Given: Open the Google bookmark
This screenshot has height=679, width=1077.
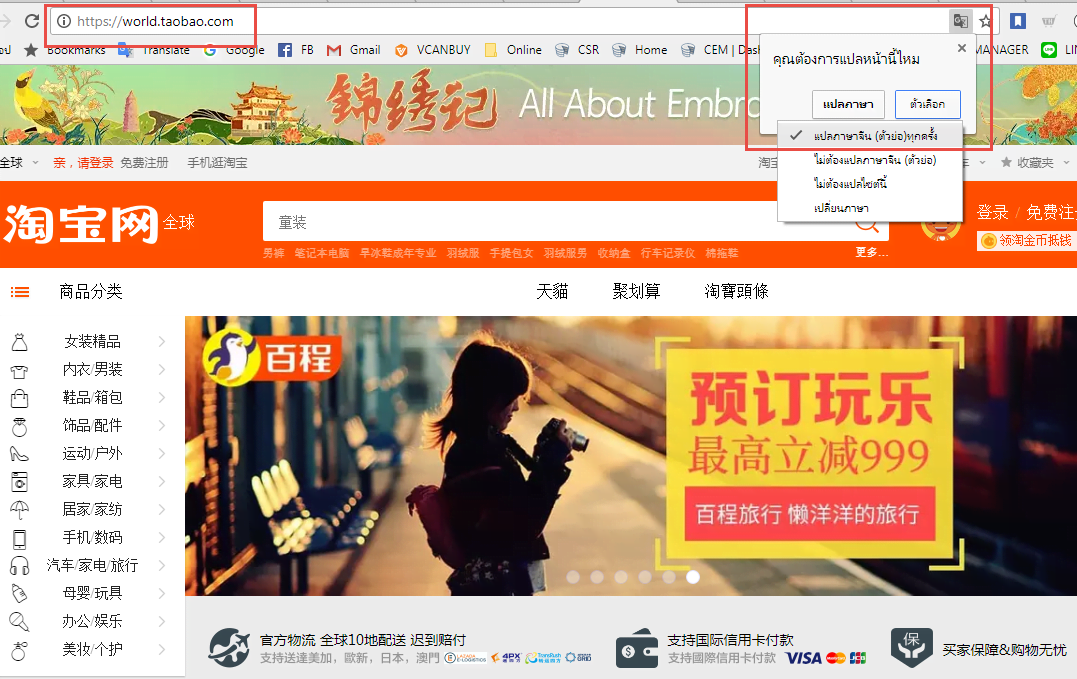Looking at the screenshot, I should pos(234,50).
